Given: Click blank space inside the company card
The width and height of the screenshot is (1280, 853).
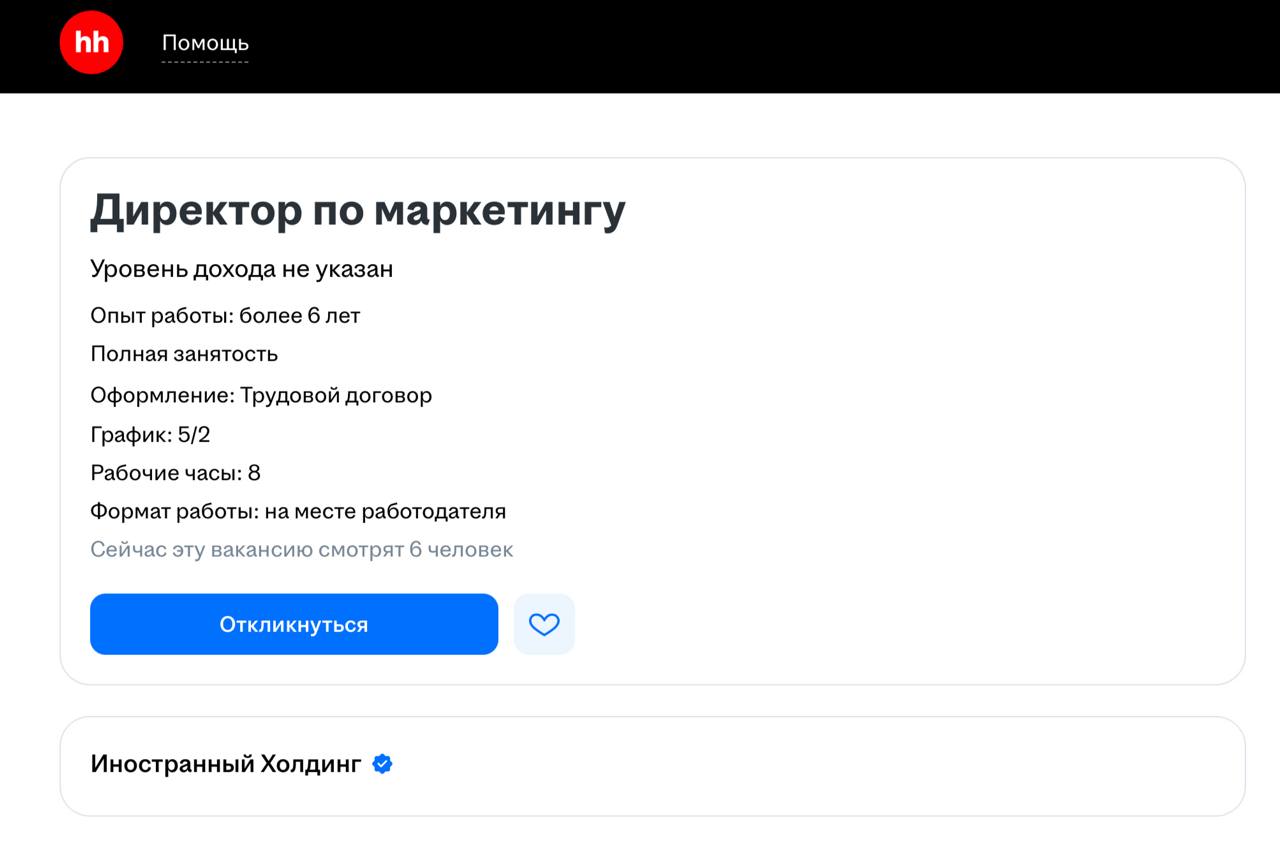Looking at the screenshot, I should (x=800, y=766).
